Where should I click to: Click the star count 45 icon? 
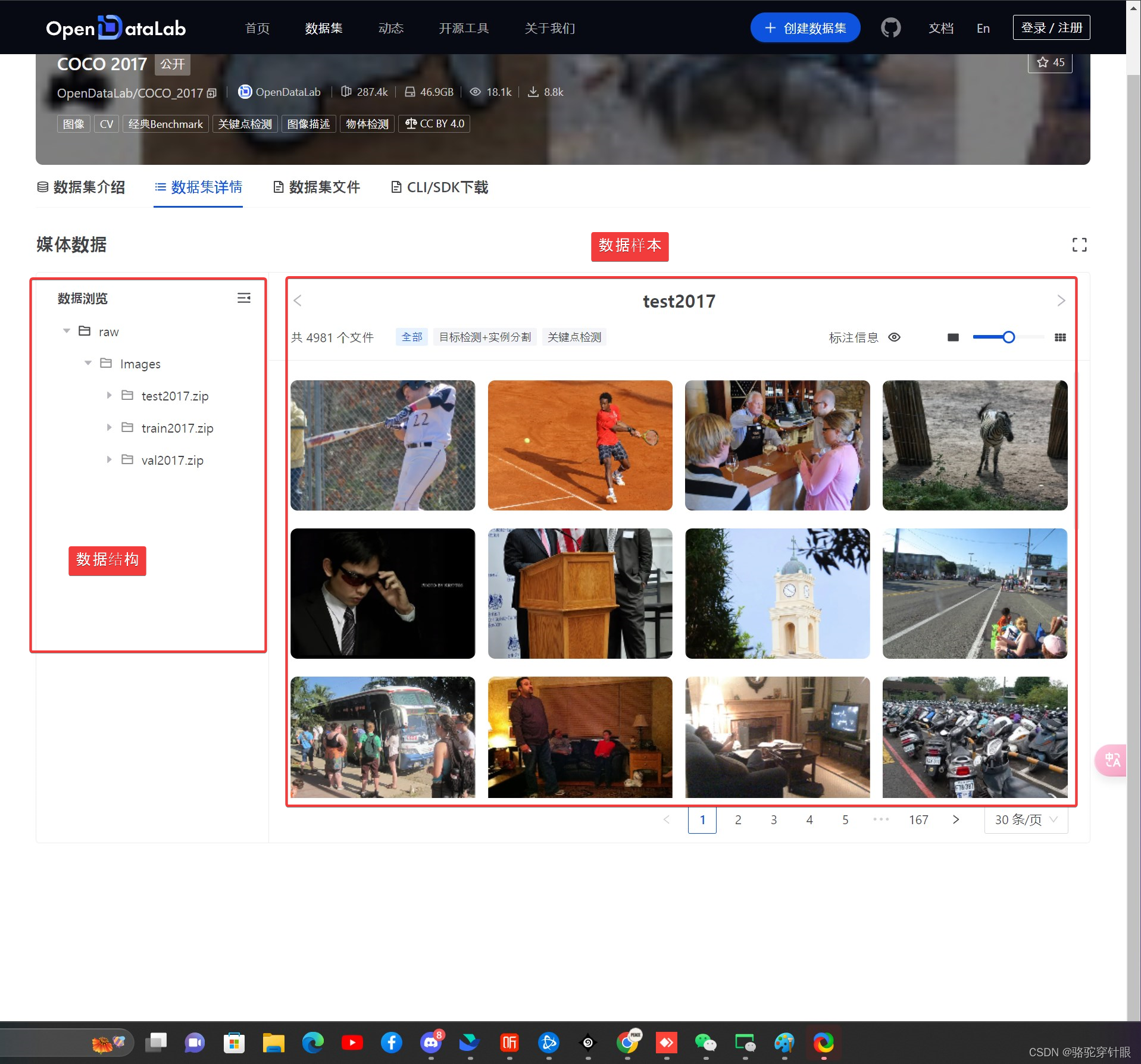1049,62
